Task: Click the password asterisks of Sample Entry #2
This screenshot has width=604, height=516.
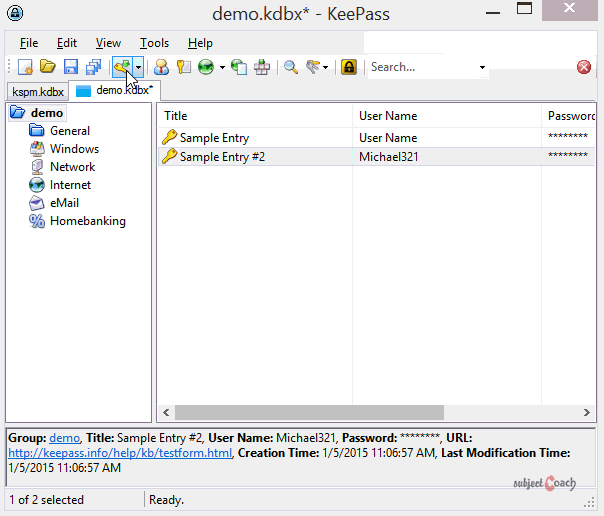Action: 568,155
